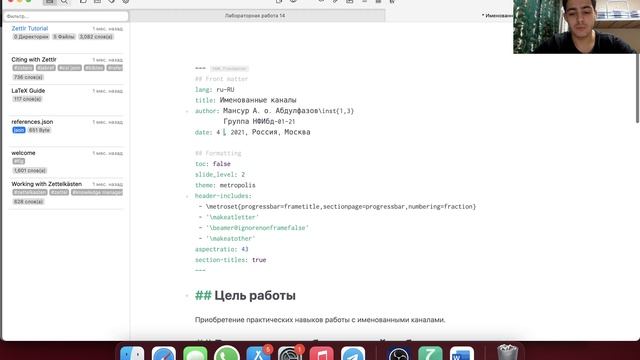Open Microsoft Word from the dock
The width and height of the screenshot is (640, 360).
(462, 353)
